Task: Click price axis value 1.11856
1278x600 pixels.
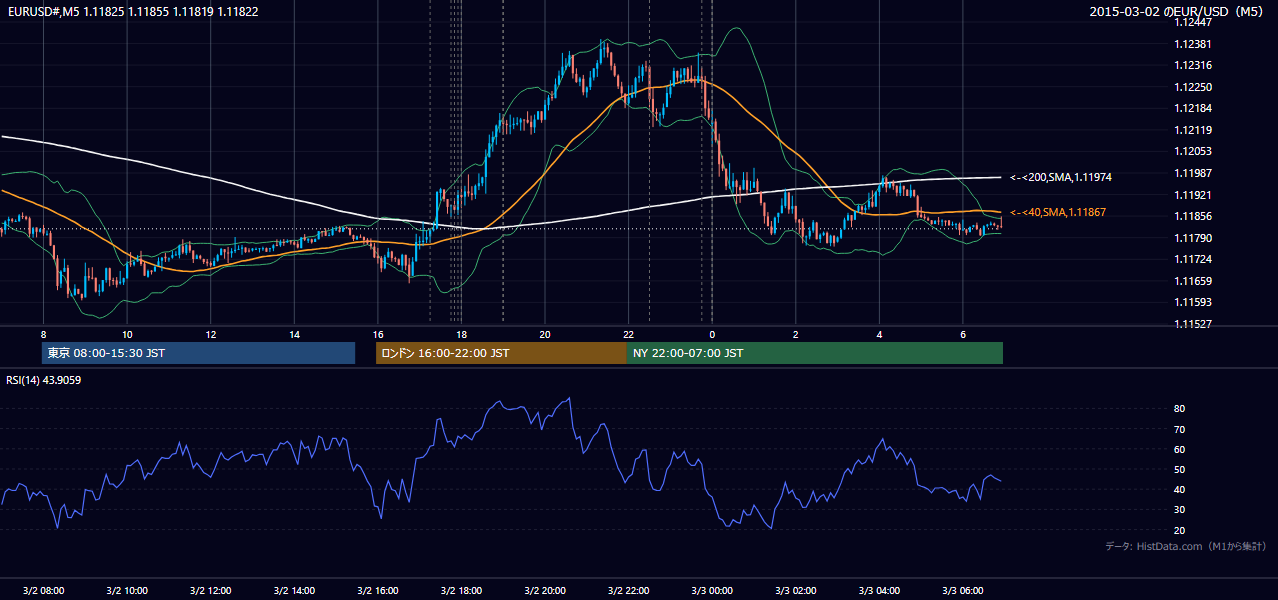Action: [1192, 216]
